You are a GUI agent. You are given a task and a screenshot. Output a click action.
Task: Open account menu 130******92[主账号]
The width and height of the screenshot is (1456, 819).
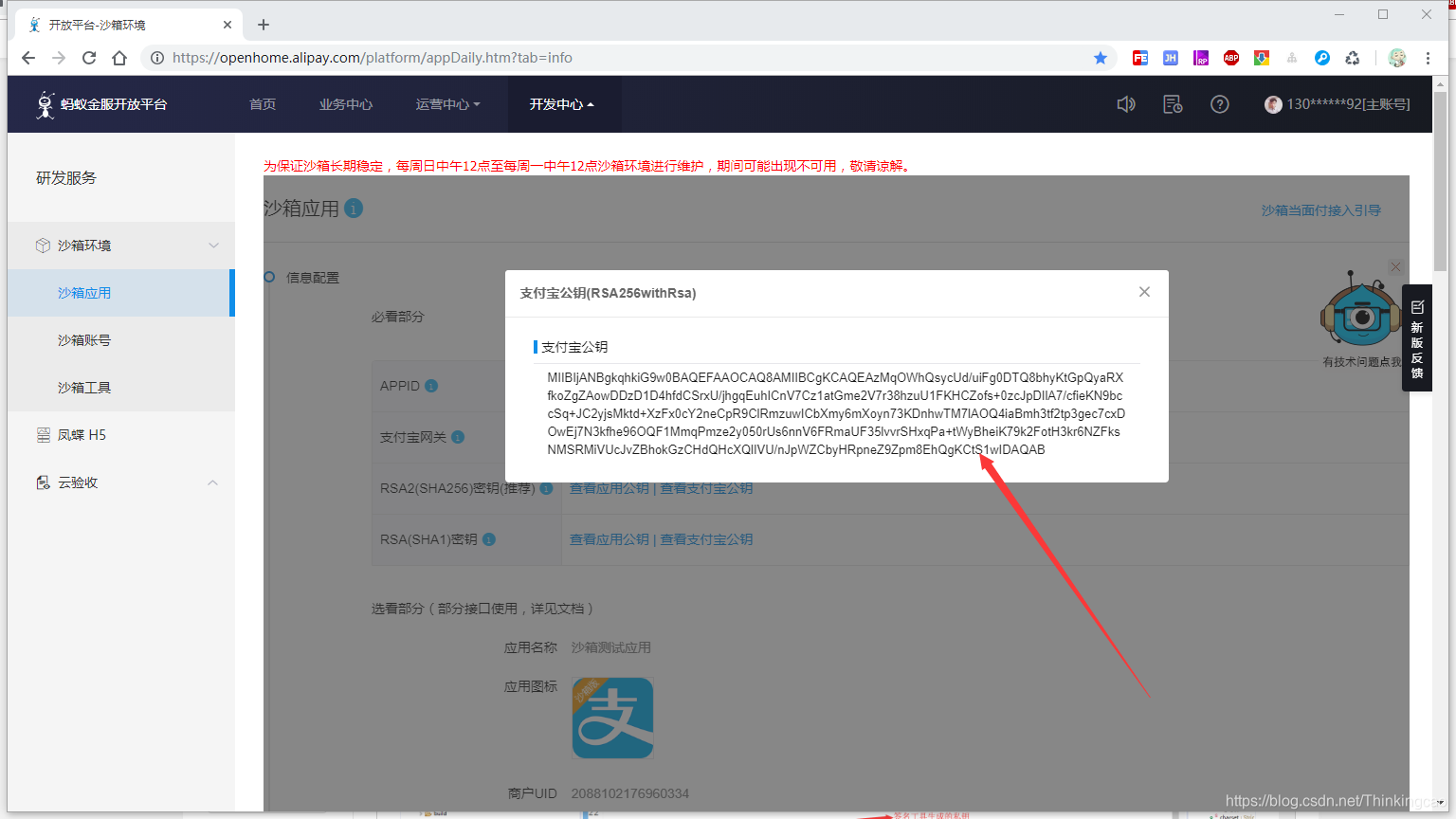(x=1338, y=104)
